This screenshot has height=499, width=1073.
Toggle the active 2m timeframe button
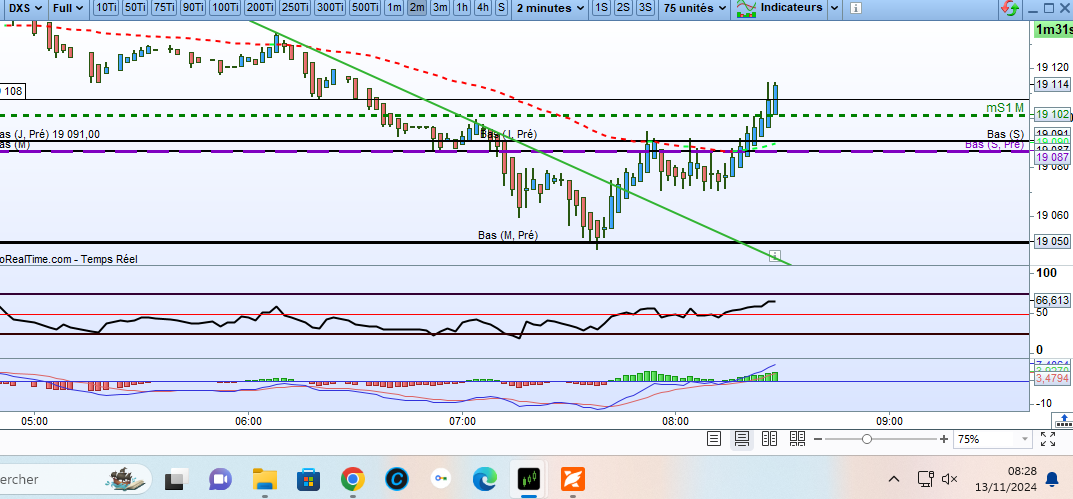click(x=417, y=8)
